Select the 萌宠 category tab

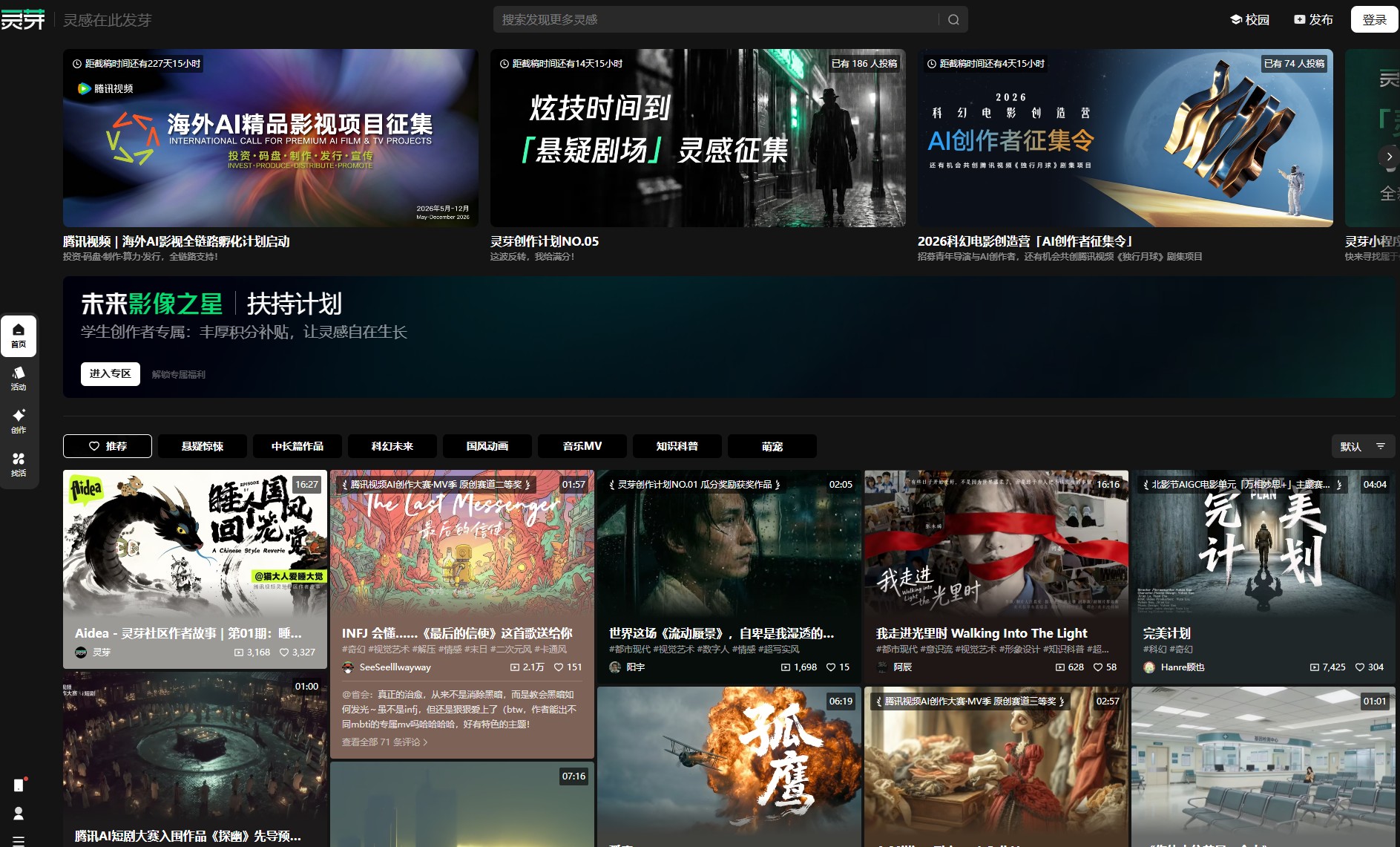772,446
